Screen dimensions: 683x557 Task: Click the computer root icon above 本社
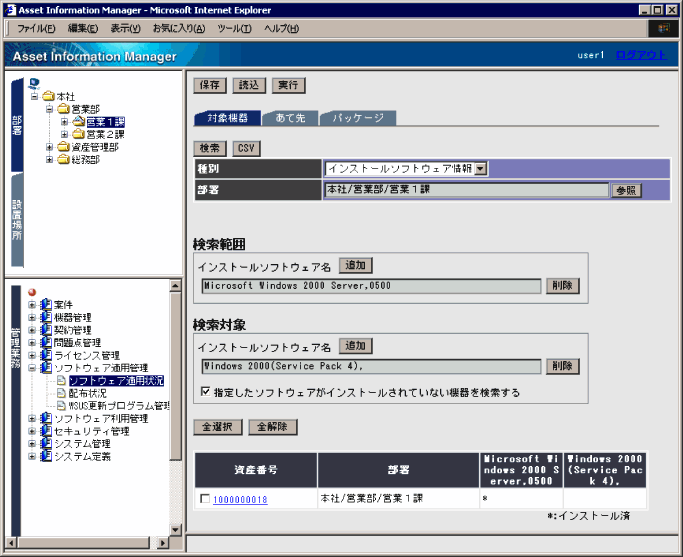[34, 83]
